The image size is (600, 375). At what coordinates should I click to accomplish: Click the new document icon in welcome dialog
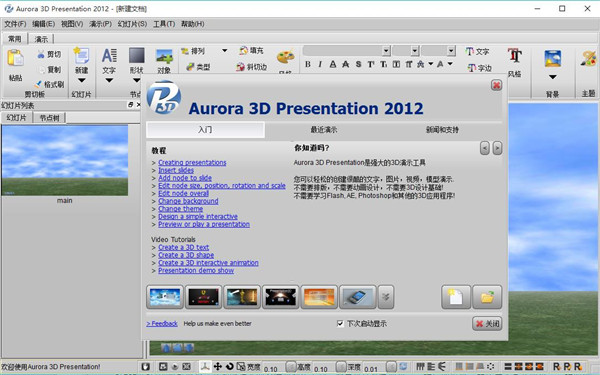[456, 297]
